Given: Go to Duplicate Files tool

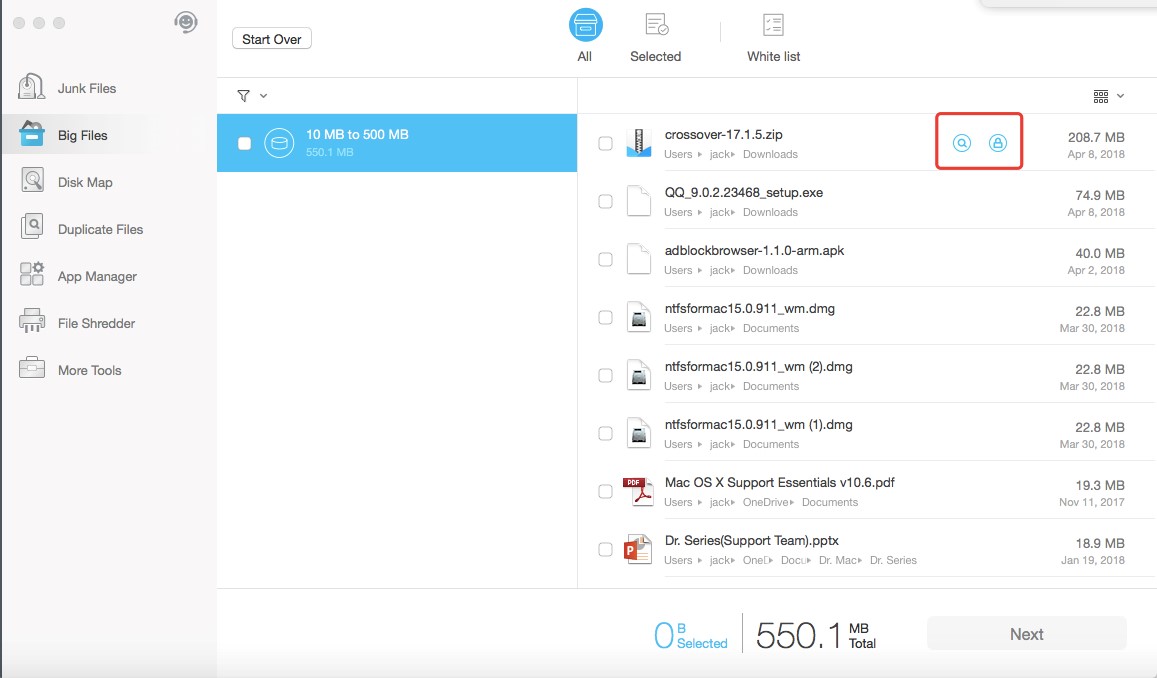Looking at the screenshot, I should pos(100,229).
